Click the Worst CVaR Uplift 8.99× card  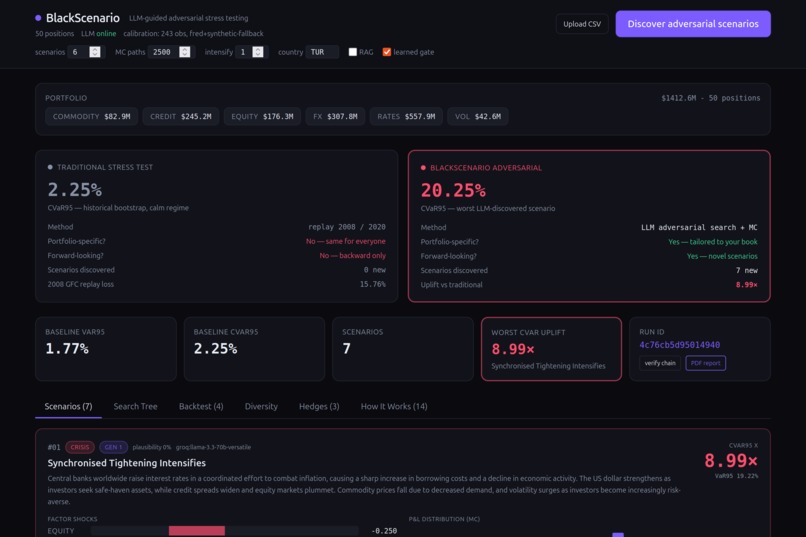551,349
